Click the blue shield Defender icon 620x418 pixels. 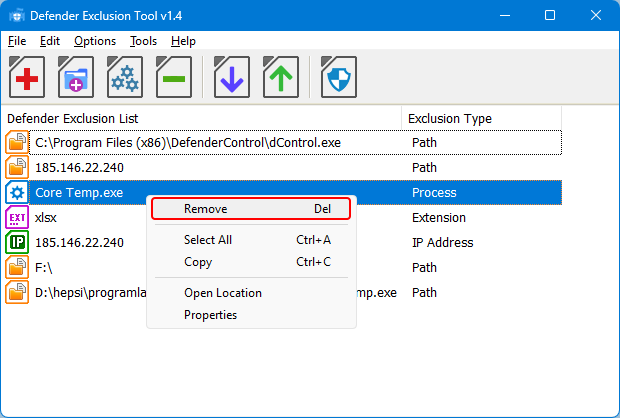(339, 77)
